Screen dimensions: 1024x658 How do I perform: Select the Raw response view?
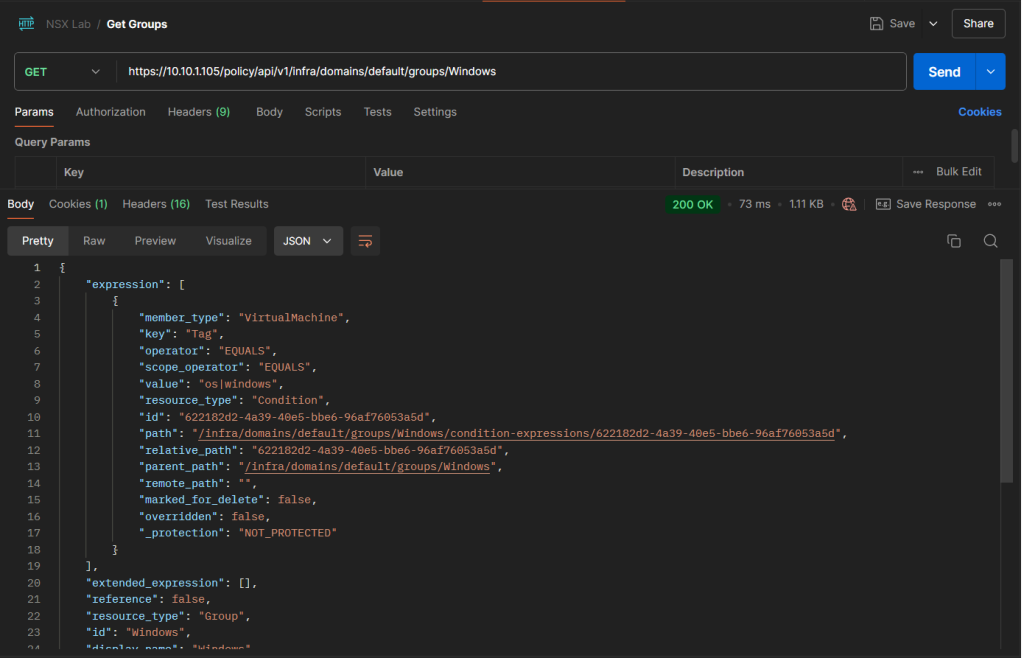pyautogui.click(x=94, y=241)
